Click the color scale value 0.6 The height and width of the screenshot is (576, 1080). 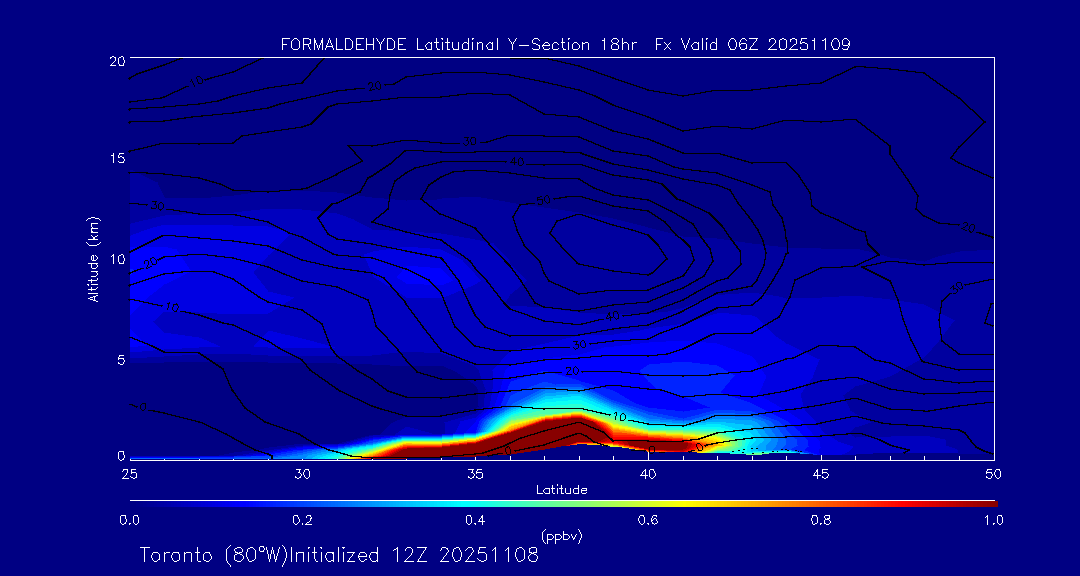pyautogui.click(x=648, y=520)
